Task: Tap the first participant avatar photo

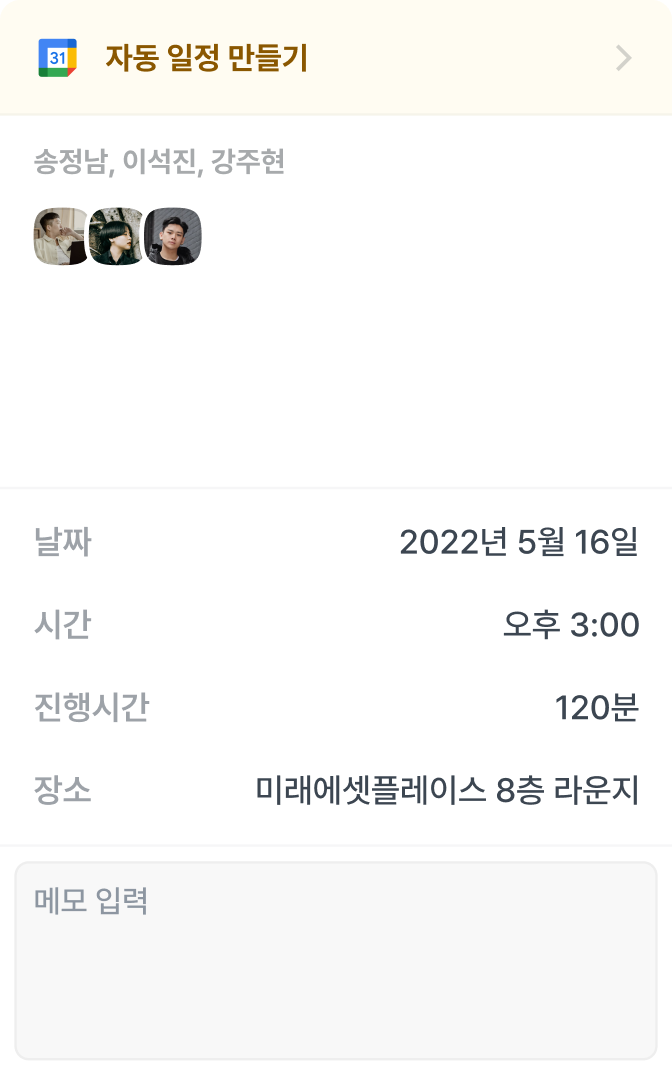Action: click(x=61, y=237)
